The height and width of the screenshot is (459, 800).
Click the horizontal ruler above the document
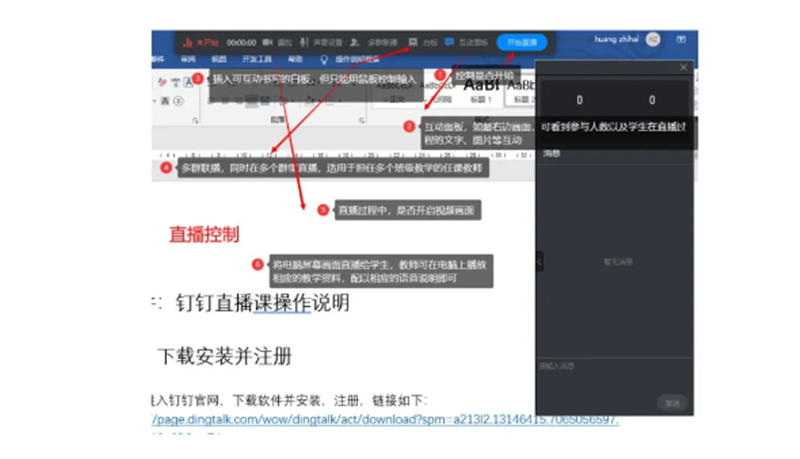coord(343,155)
